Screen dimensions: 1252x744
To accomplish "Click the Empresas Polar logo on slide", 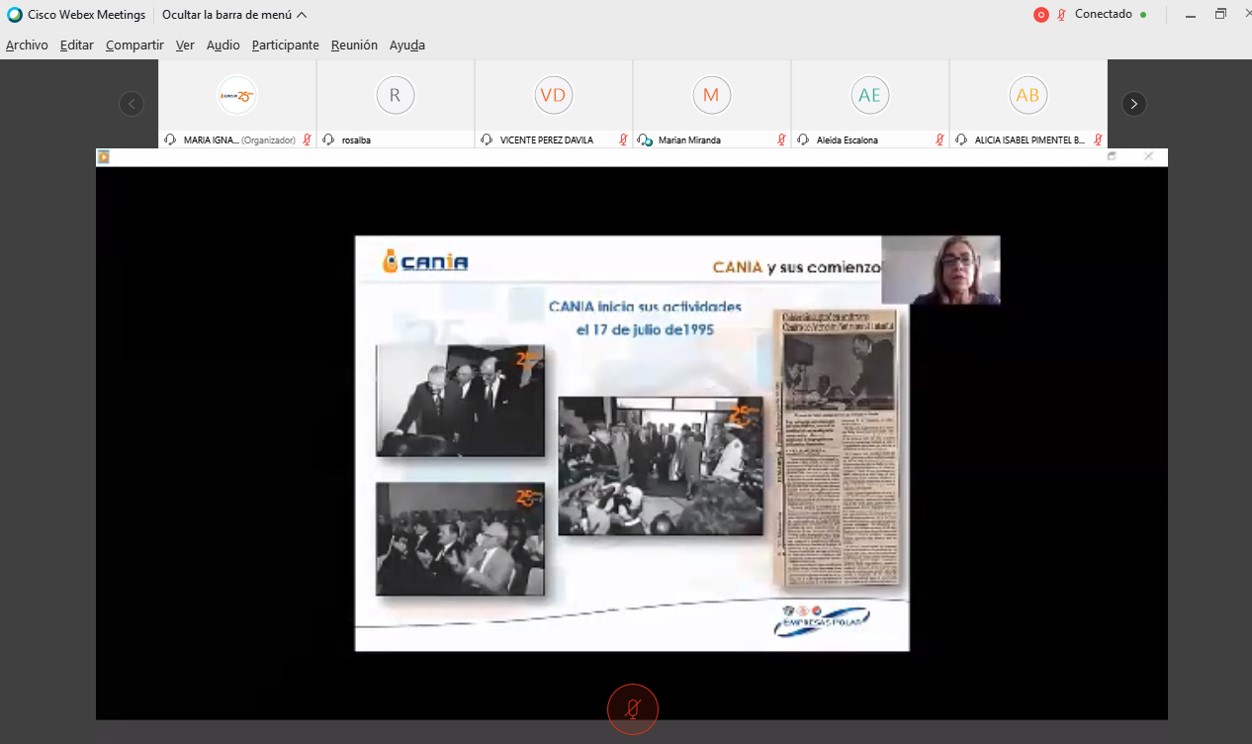I will pos(821,619).
